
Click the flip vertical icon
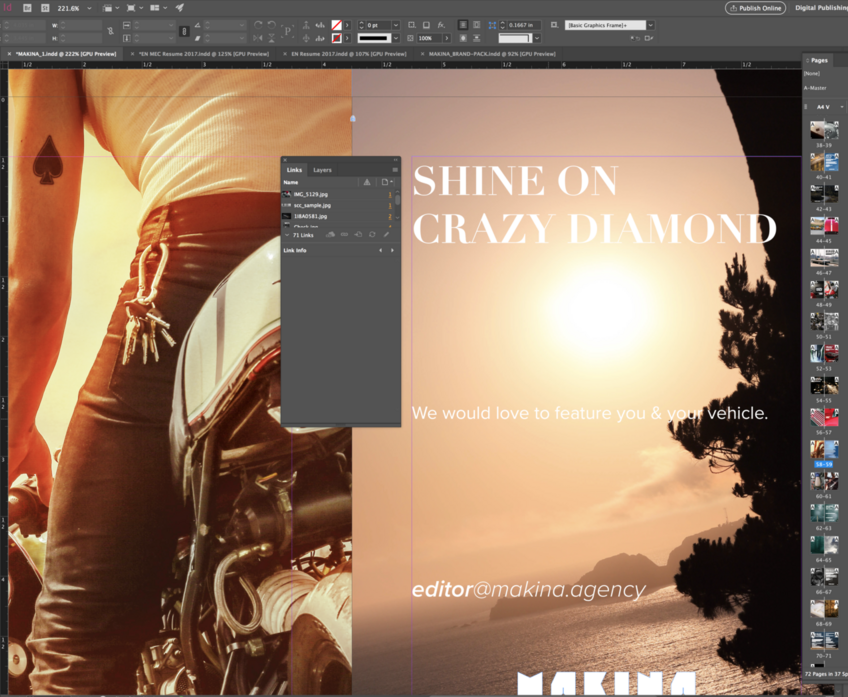(271, 38)
